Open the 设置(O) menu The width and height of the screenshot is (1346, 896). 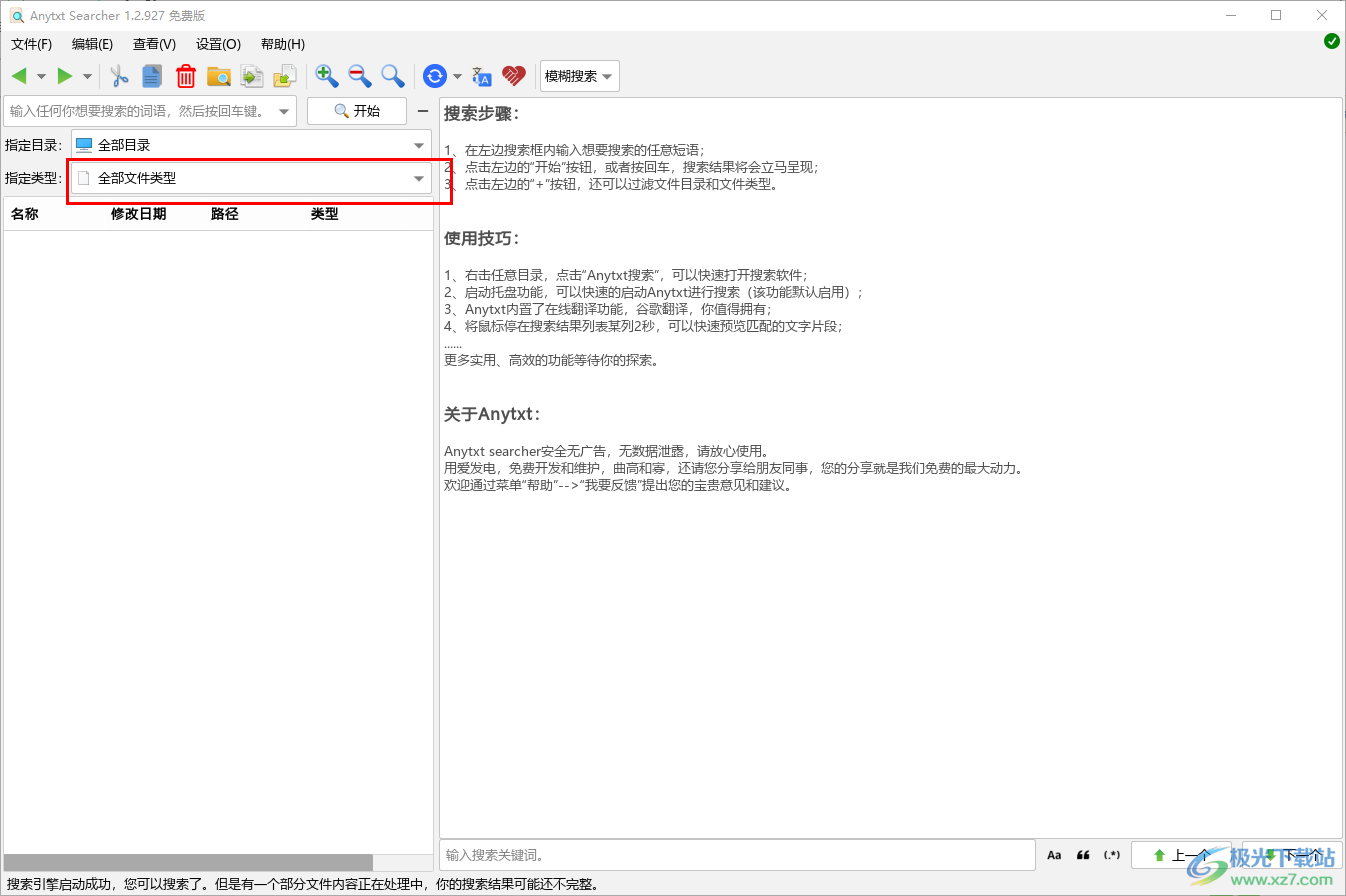(x=218, y=44)
